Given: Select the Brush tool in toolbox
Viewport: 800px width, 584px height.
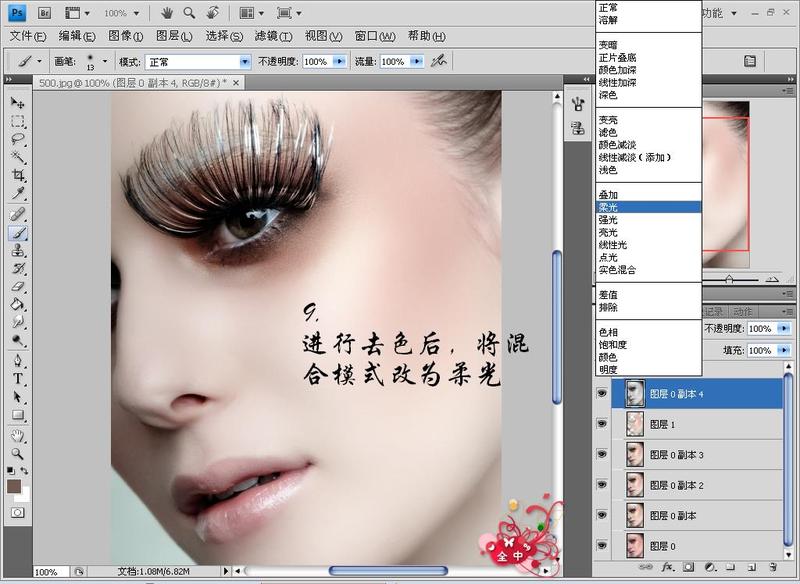Looking at the screenshot, I should click(x=18, y=233).
